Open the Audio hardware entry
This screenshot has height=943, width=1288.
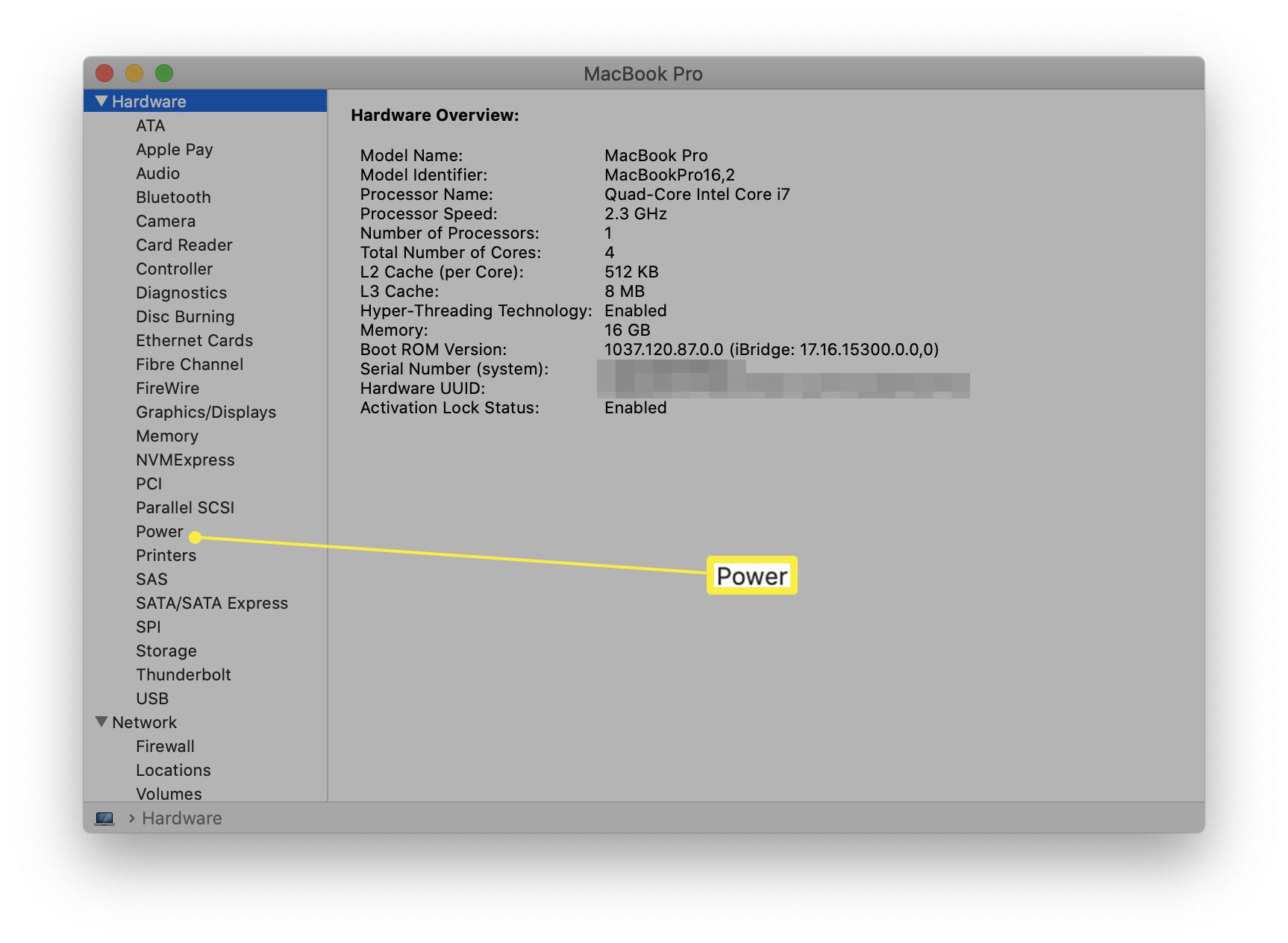(x=157, y=173)
